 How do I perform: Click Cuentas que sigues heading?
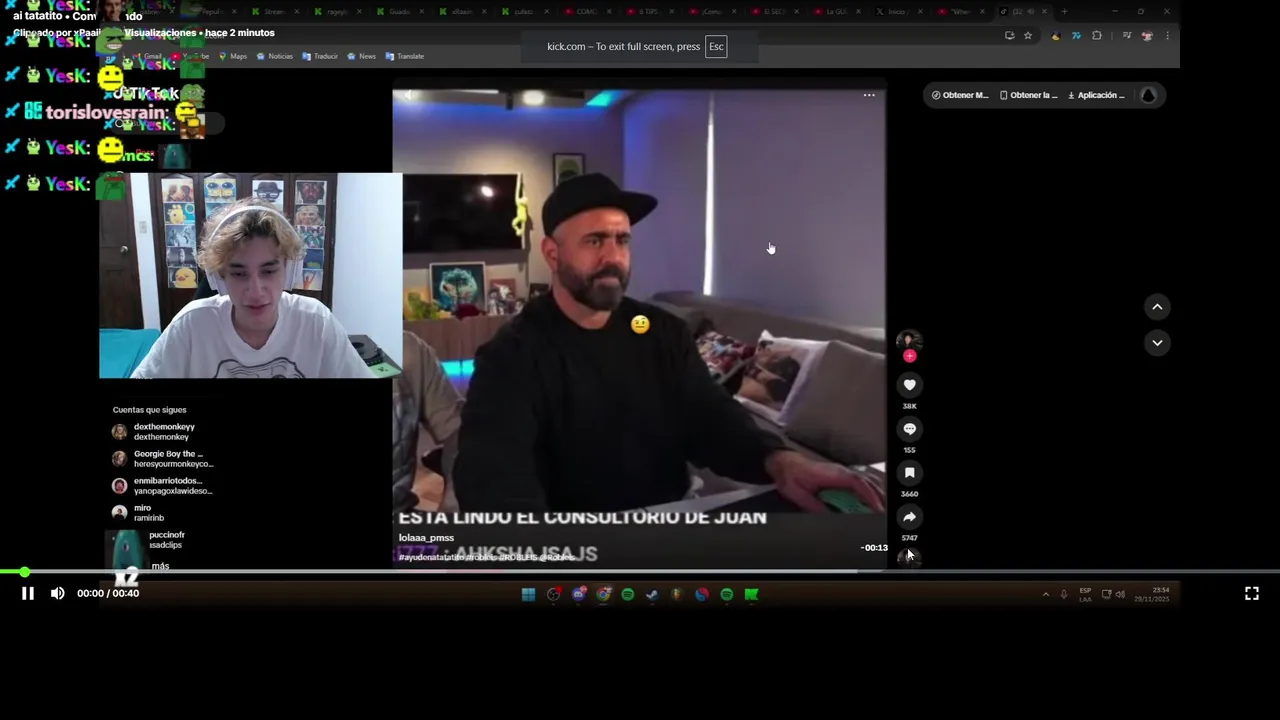tap(149, 410)
